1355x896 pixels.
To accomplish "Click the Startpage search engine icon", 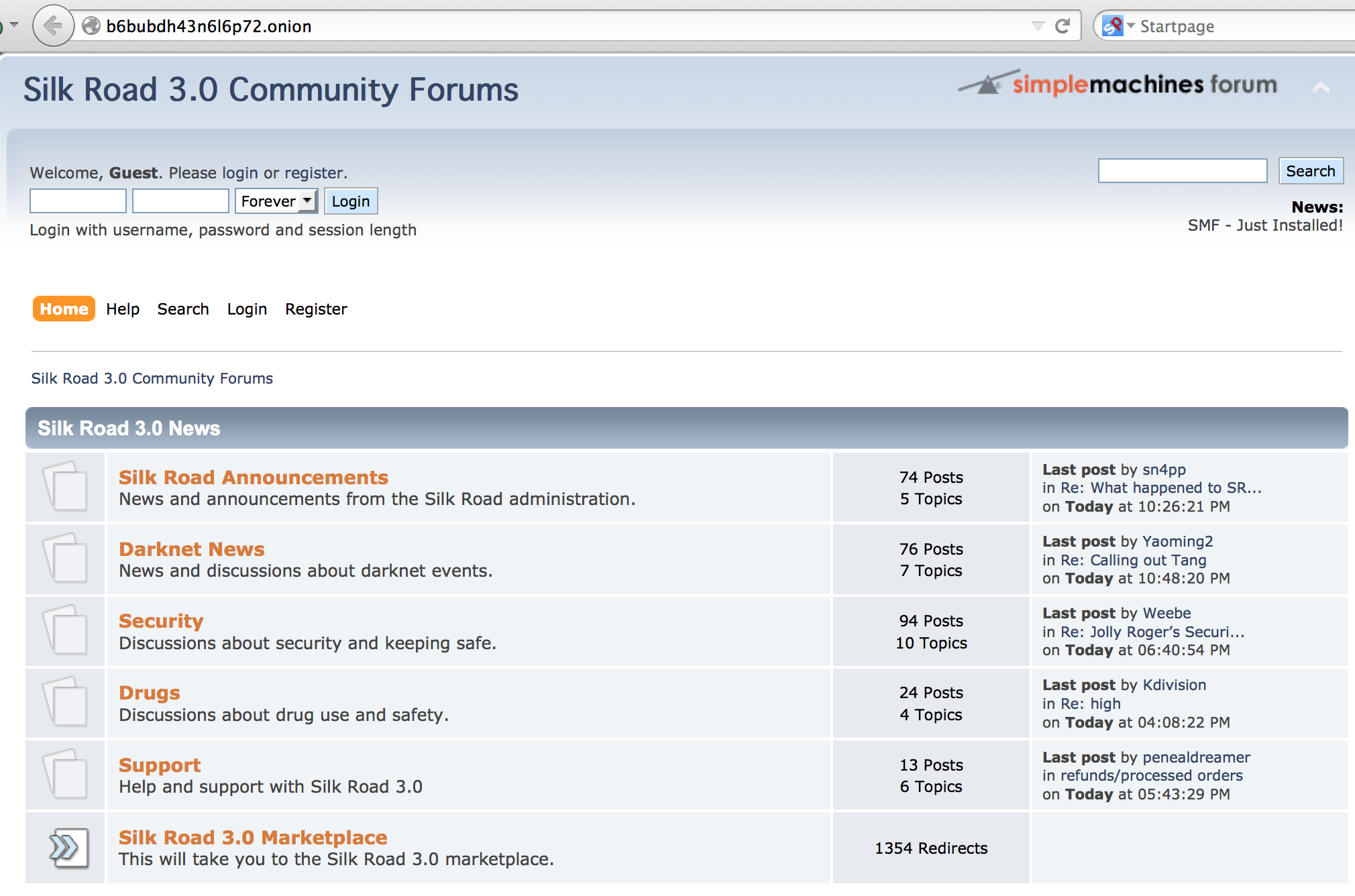I will (1112, 26).
